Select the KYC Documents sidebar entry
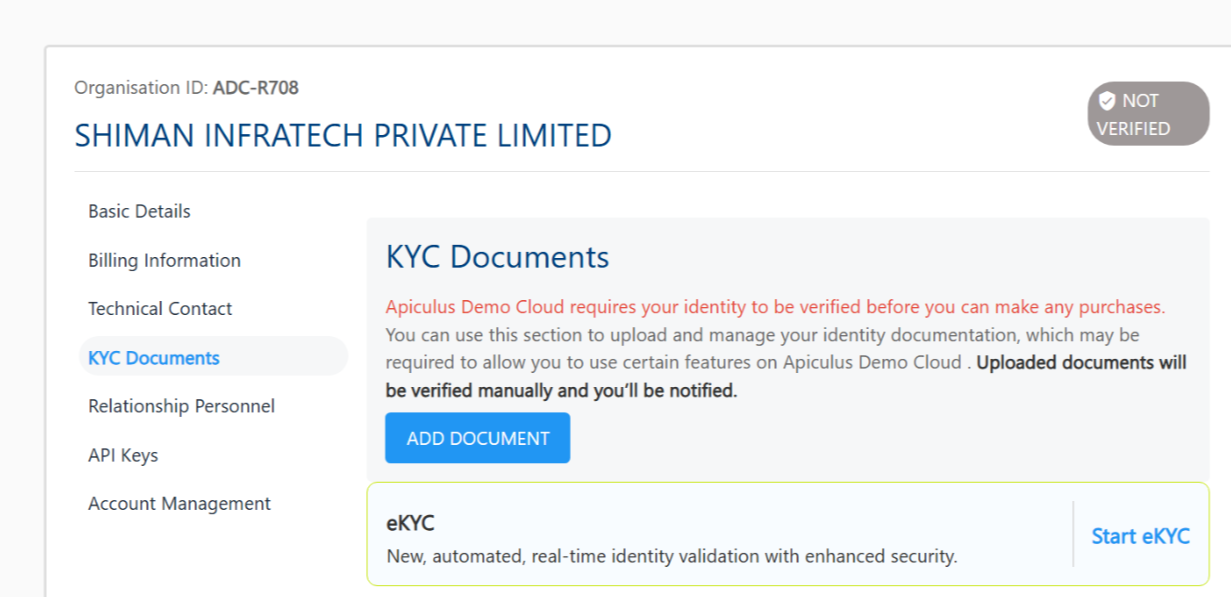 [x=153, y=357]
